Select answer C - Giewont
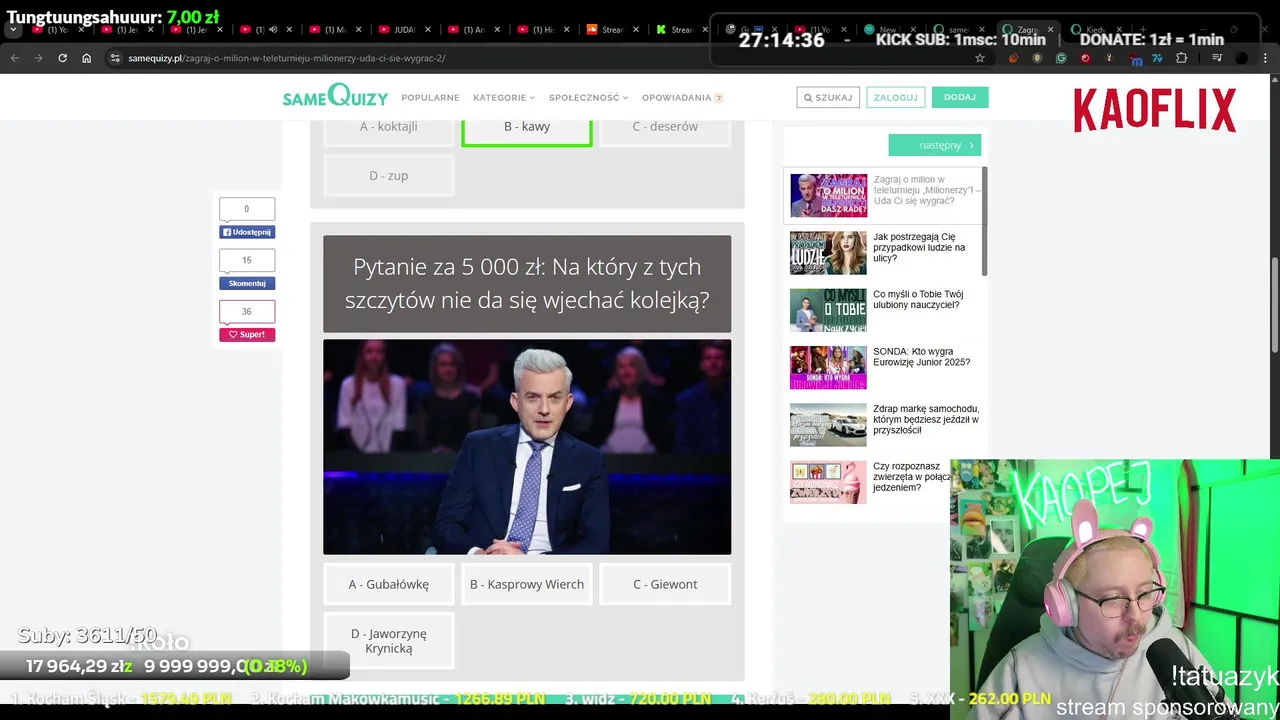The image size is (1280, 720). click(665, 584)
